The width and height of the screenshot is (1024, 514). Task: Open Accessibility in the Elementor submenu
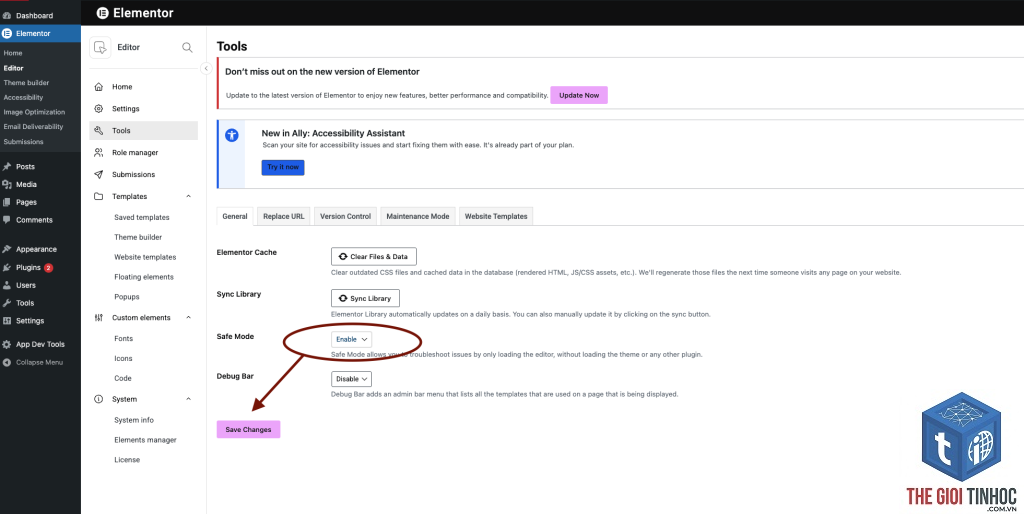pyautogui.click(x=24, y=97)
